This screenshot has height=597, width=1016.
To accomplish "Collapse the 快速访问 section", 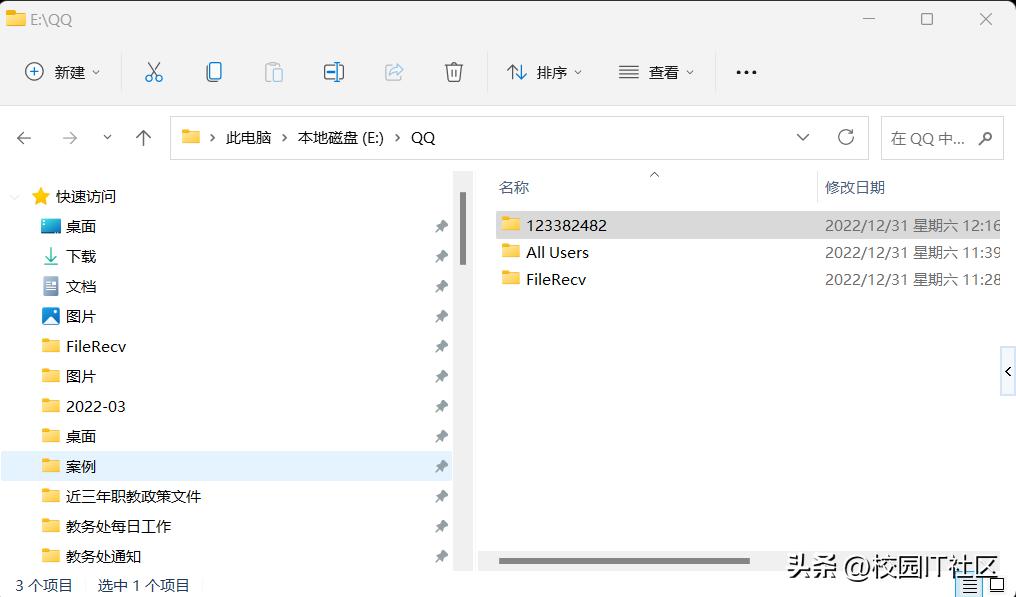I will [14, 196].
